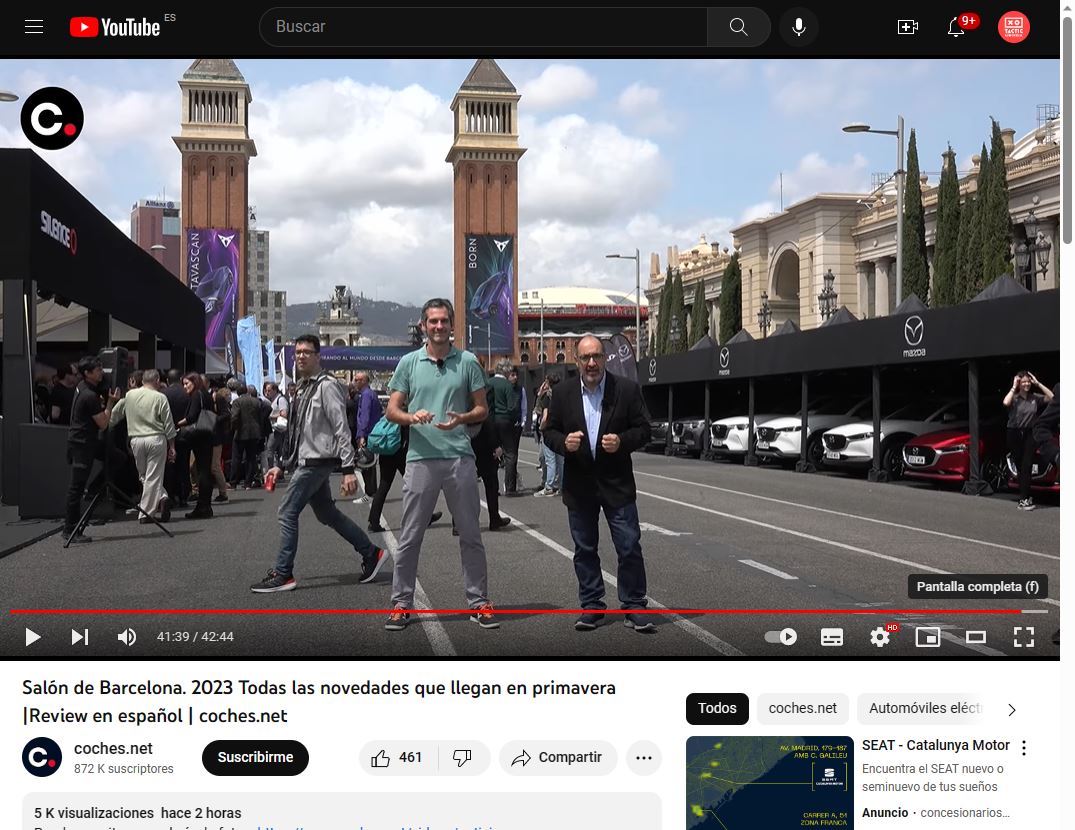Play the video
Viewport: 1075px width, 830px height.
point(32,637)
